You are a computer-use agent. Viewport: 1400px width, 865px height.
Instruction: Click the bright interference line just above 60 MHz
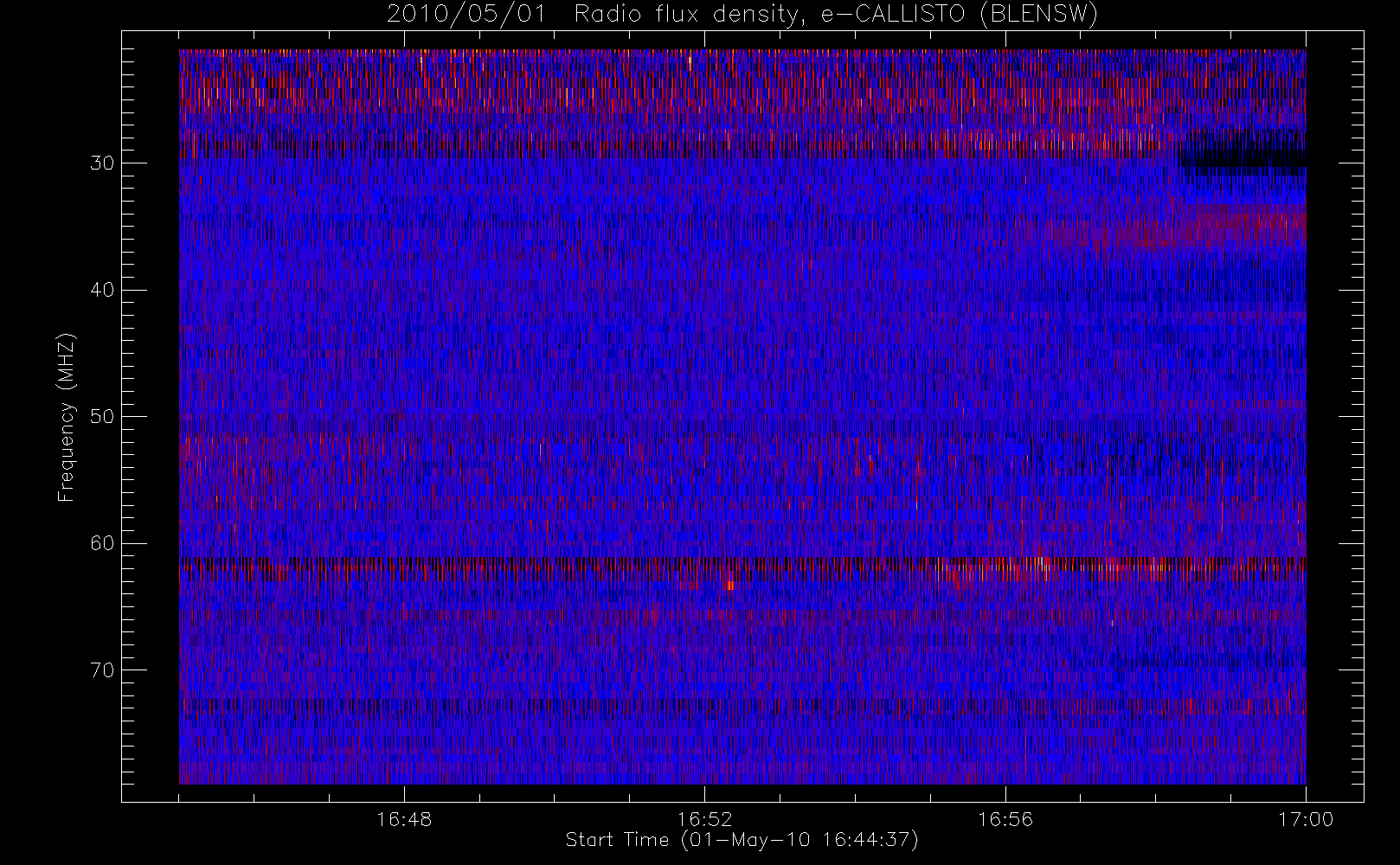coord(742,564)
